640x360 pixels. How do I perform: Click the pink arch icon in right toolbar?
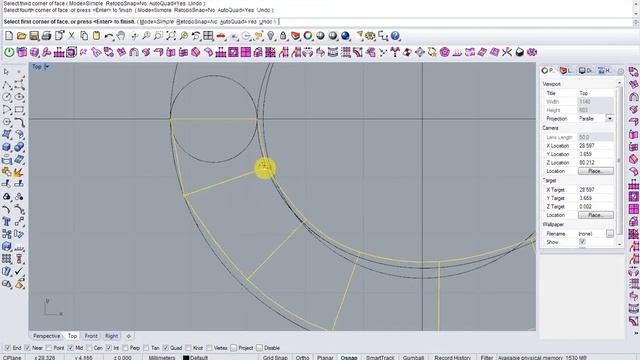633,97
